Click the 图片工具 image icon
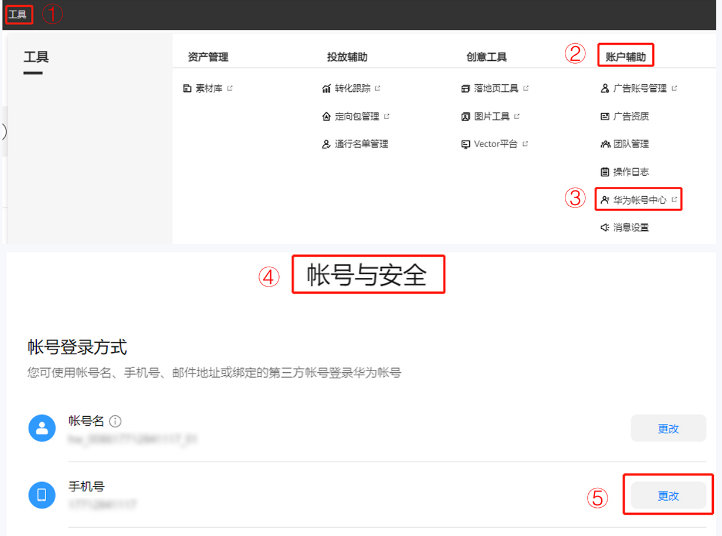Screen dimensions: 722x536 coord(466,117)
